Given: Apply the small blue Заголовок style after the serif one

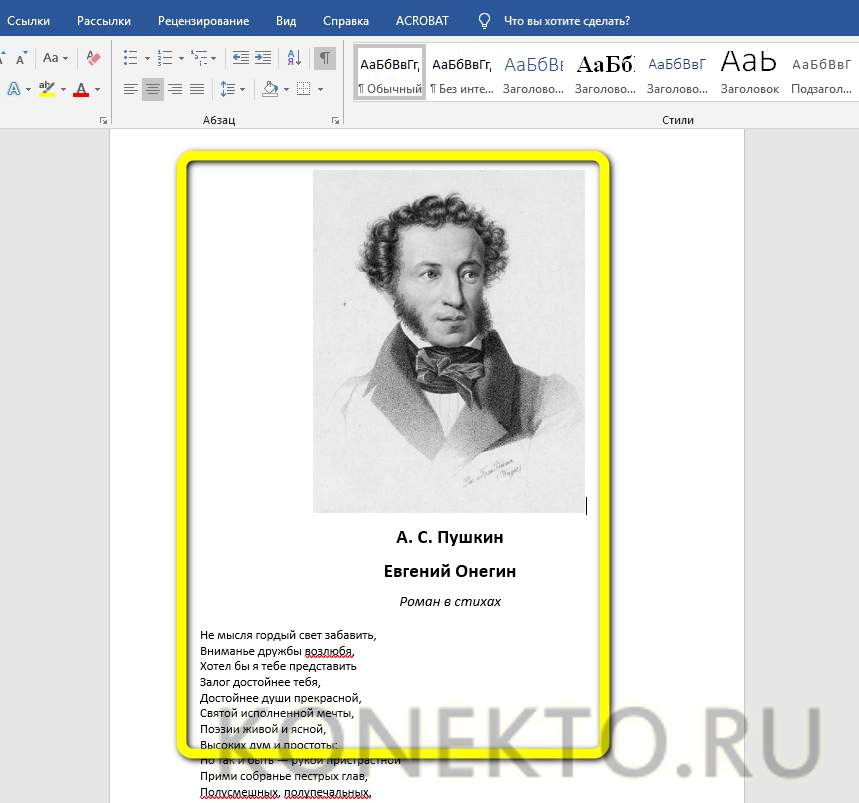Looking at the screenshot, I should click(x=677, y=72).
